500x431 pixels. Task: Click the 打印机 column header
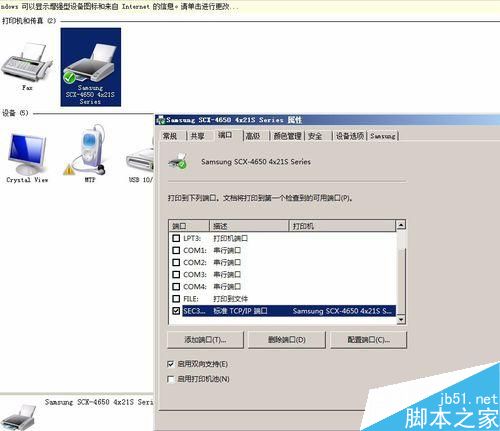pos(342,226)
